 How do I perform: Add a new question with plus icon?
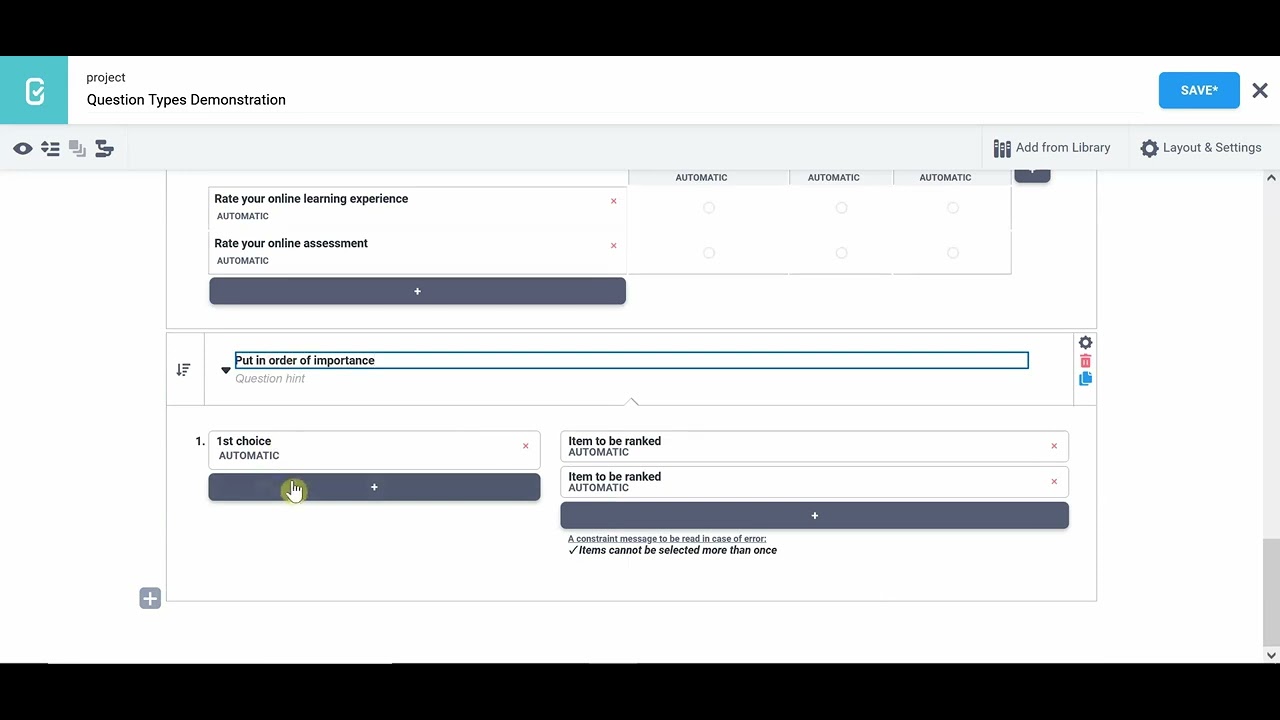pyautogui.click(x=150, y=599)
